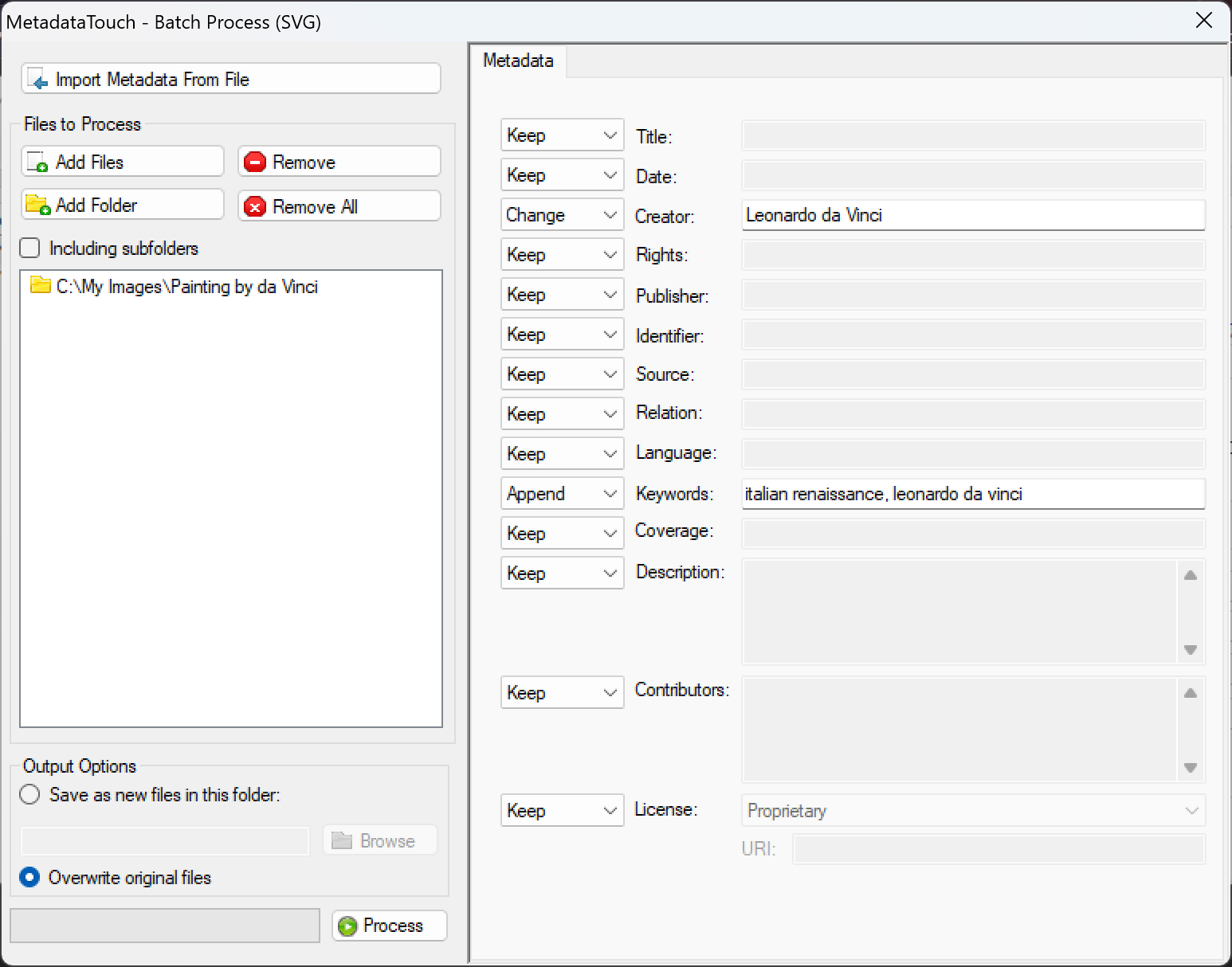Open the Keywords Append dropdown
This screenshot has width=1232, height=967.
click(x=562, y=494)
